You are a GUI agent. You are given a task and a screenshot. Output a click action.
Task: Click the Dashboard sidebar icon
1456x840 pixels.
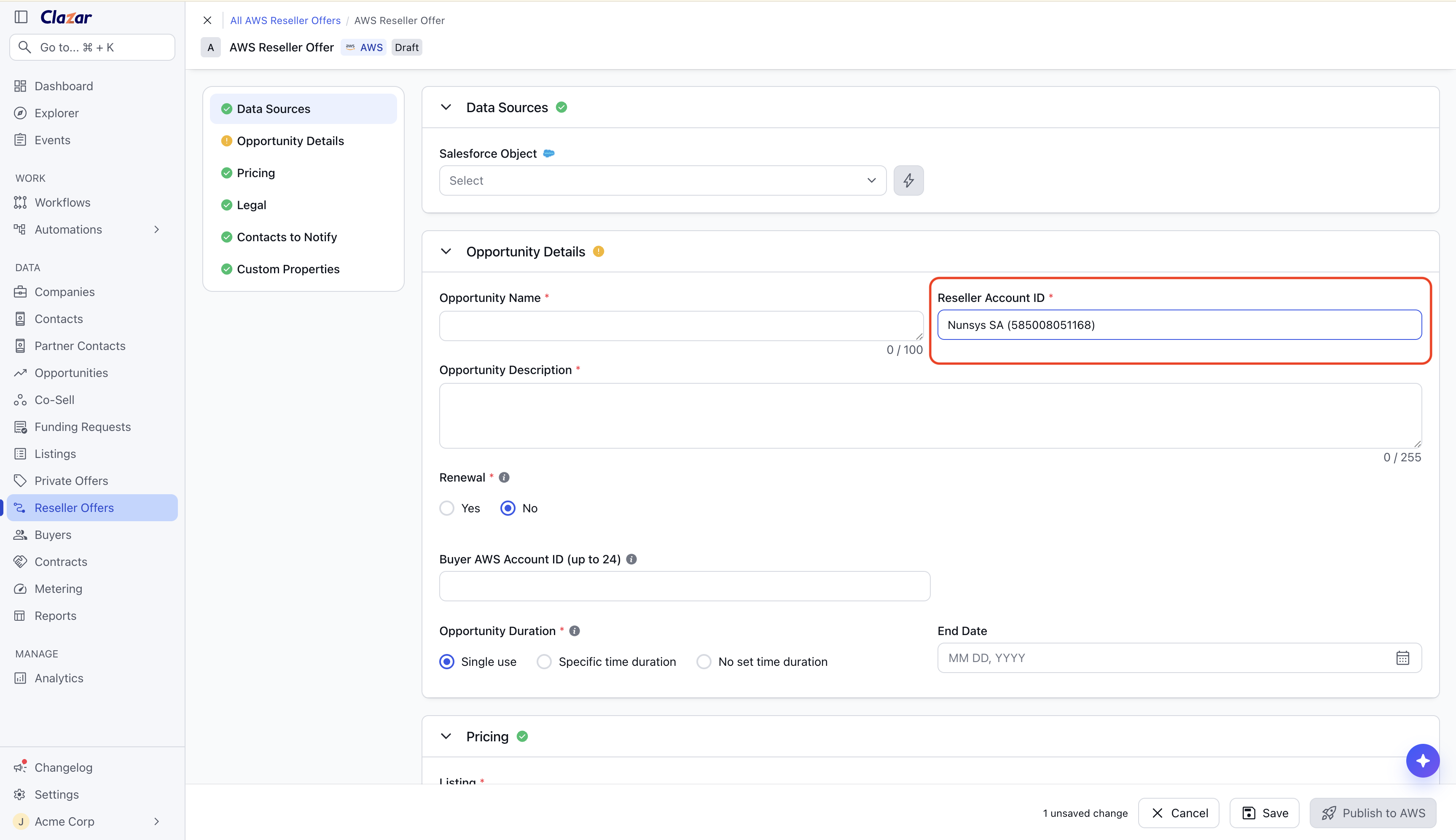coord(20,86)
